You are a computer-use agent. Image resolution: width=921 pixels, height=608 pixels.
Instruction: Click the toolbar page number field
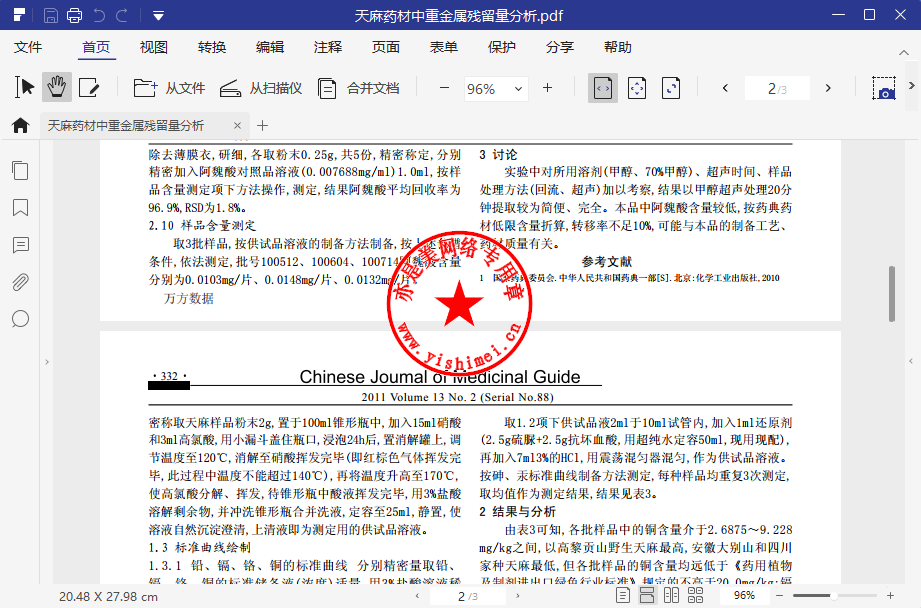click(x=777, y=89)
